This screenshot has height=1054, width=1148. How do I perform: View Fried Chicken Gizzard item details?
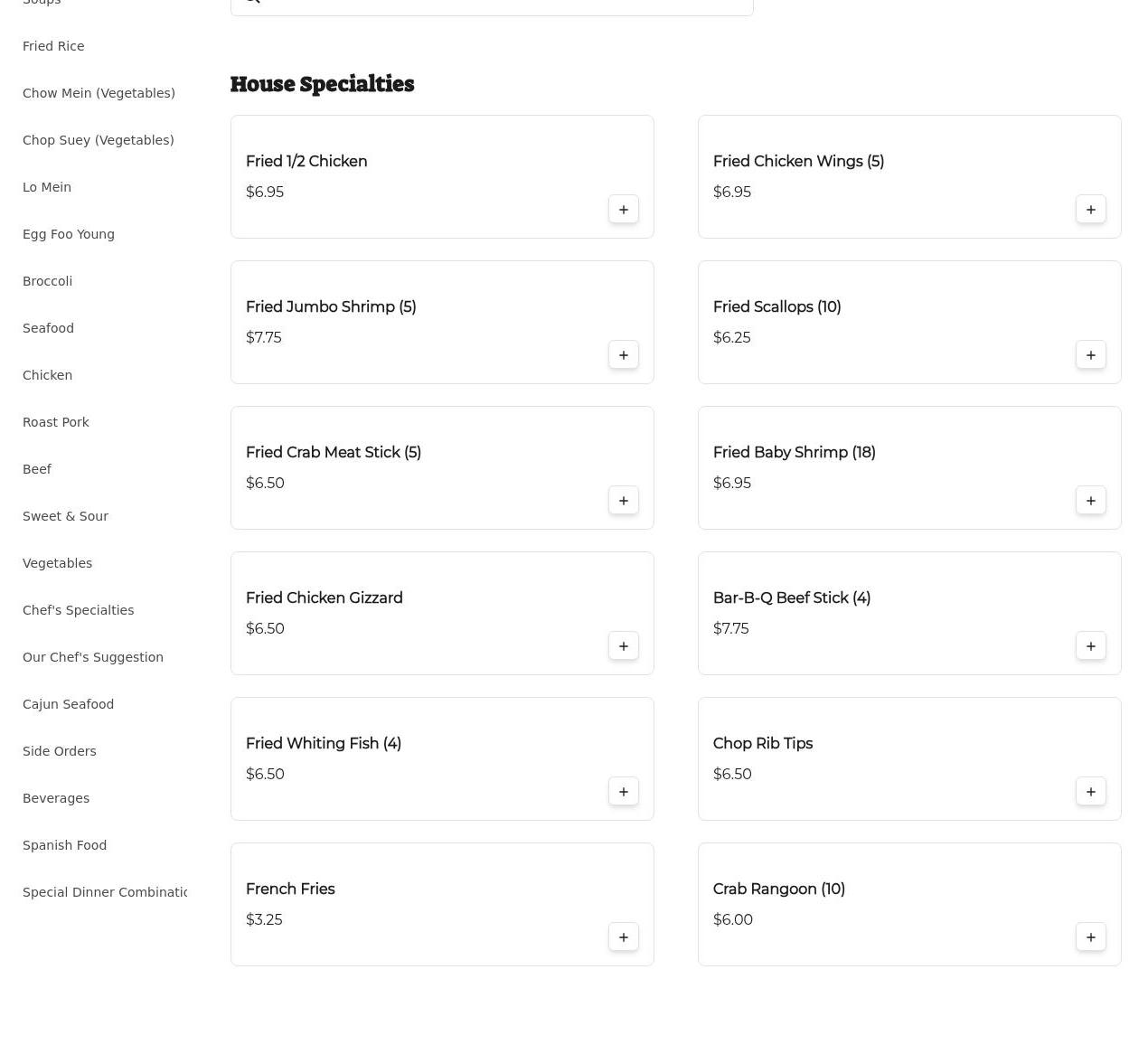[324, 598]
